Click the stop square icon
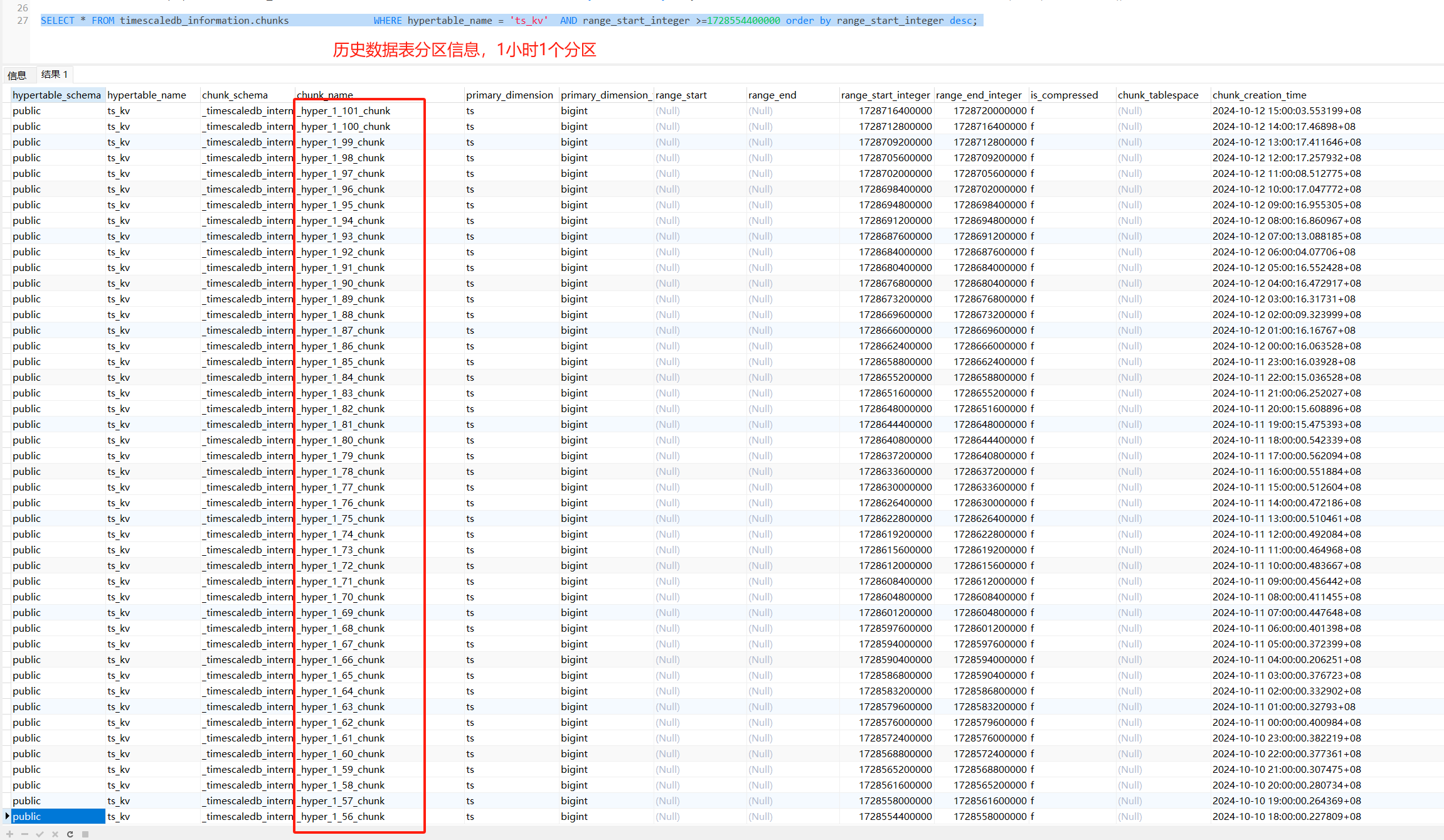Image resolution: width=1444 pixels, height=840 pixels. click(85, 834)
